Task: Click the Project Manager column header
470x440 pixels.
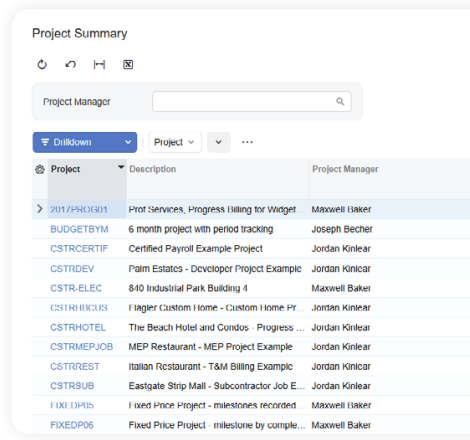Action: (x=345, y=169)
